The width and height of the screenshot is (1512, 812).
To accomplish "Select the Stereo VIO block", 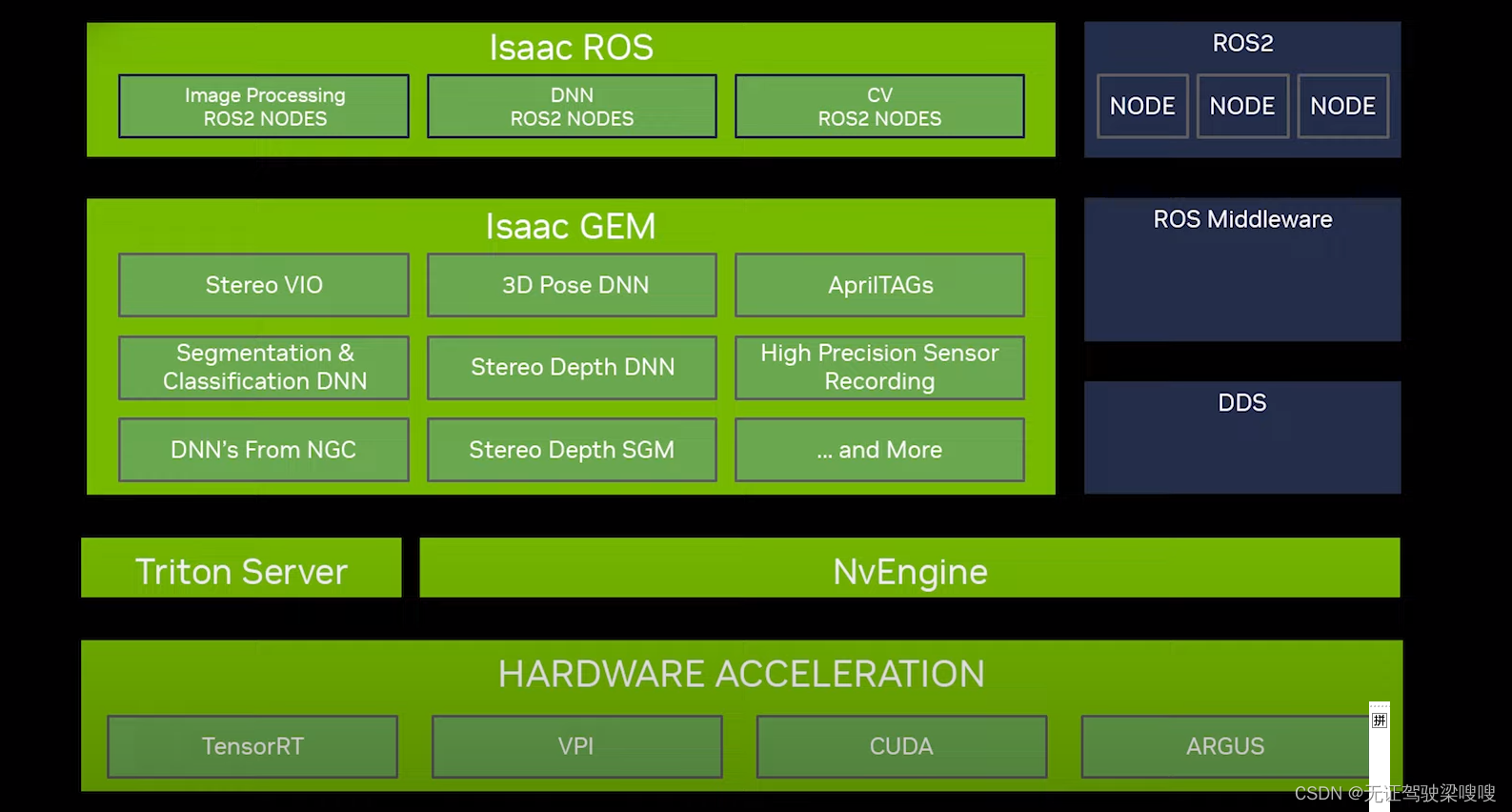I will (x=264, y=285).
